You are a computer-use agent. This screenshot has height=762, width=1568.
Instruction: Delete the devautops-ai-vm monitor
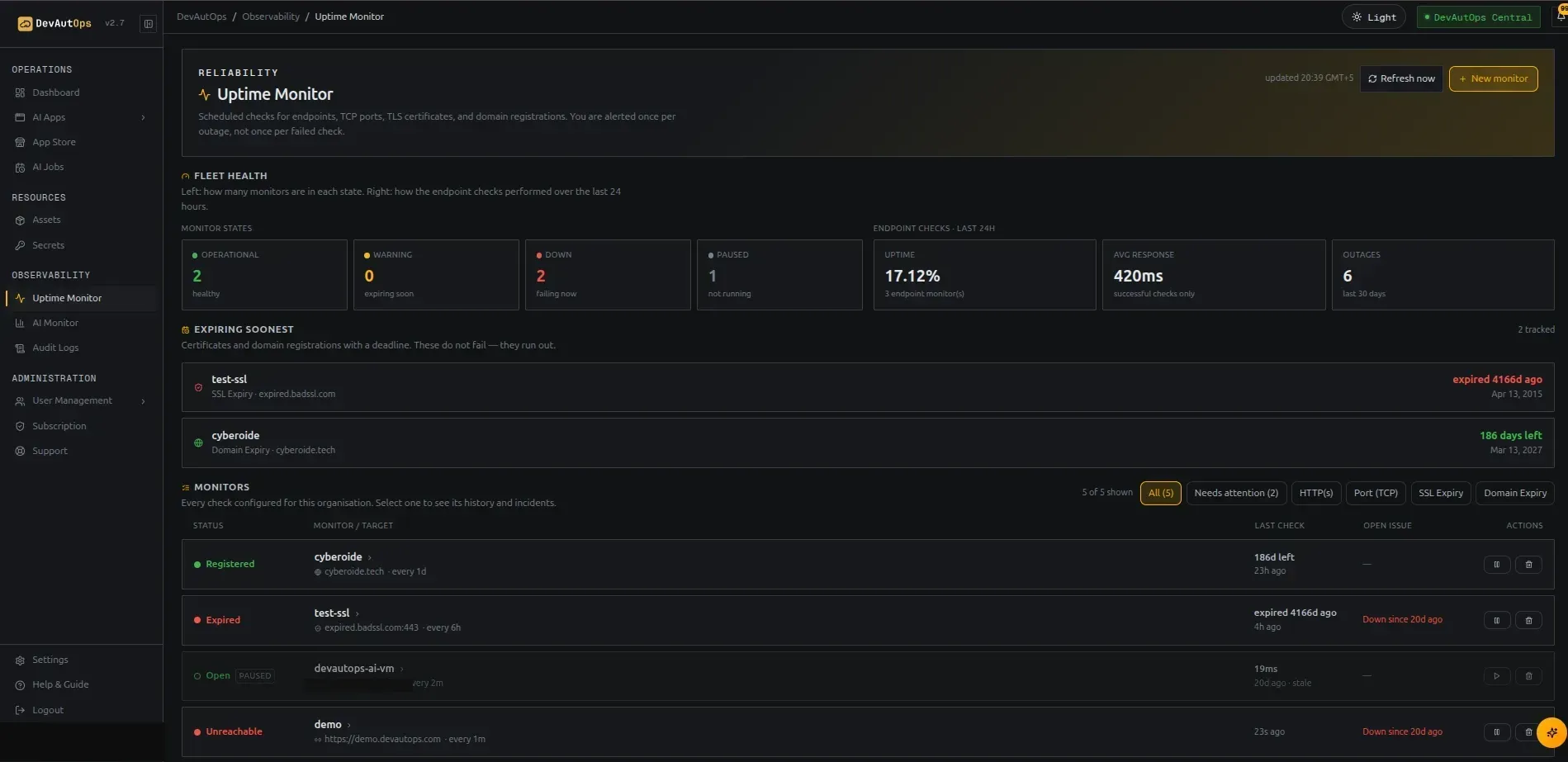click(1528, 676)
